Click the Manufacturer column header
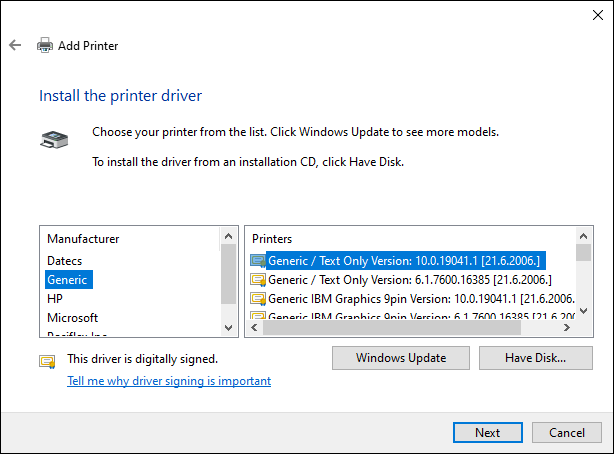Image resolution: width=614 pixels, height=454 pixels. pyautogui.click(x=83, y=239)
